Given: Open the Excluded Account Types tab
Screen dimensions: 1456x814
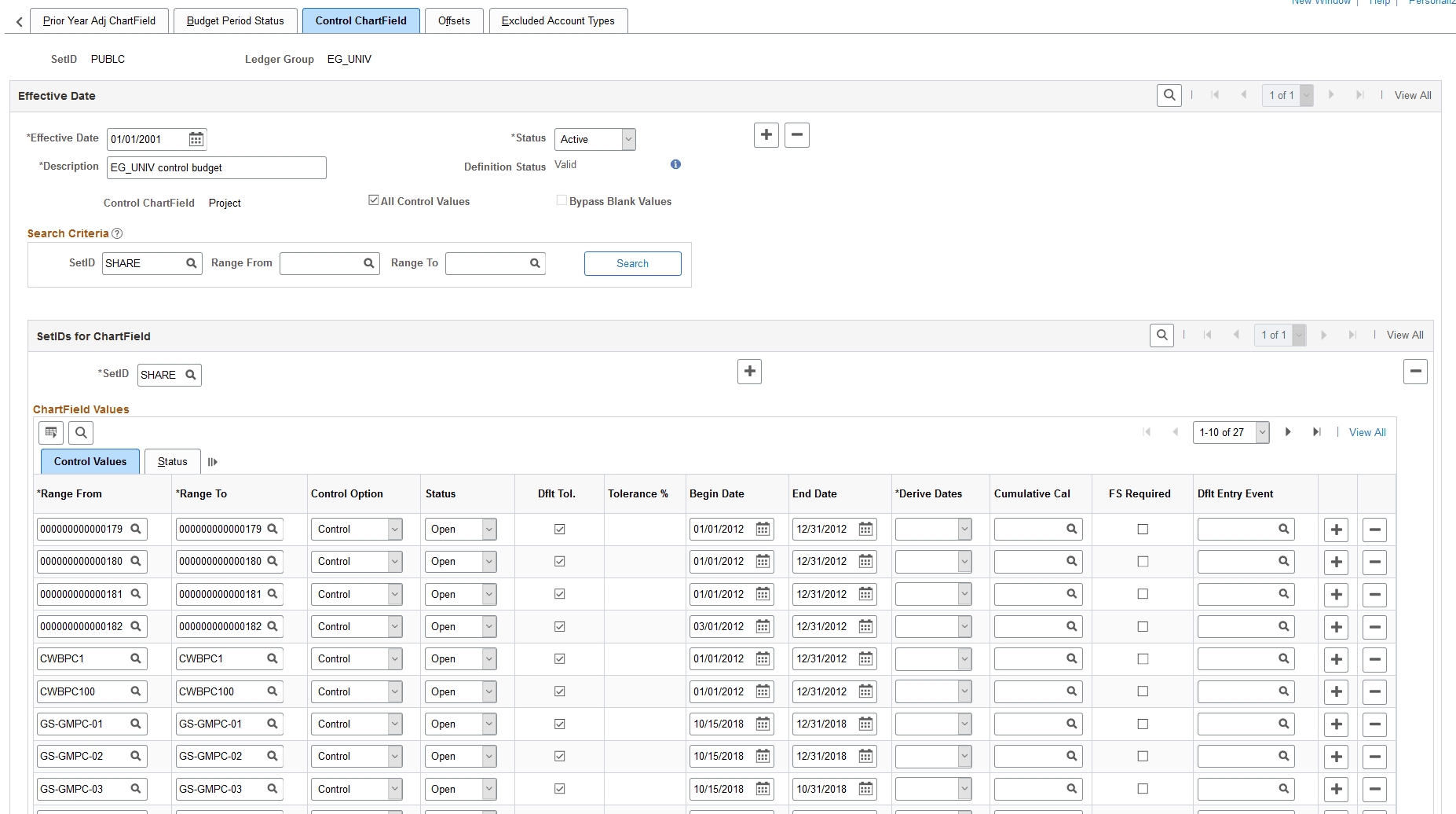Looking at the screenshot, I should [558, 20].
